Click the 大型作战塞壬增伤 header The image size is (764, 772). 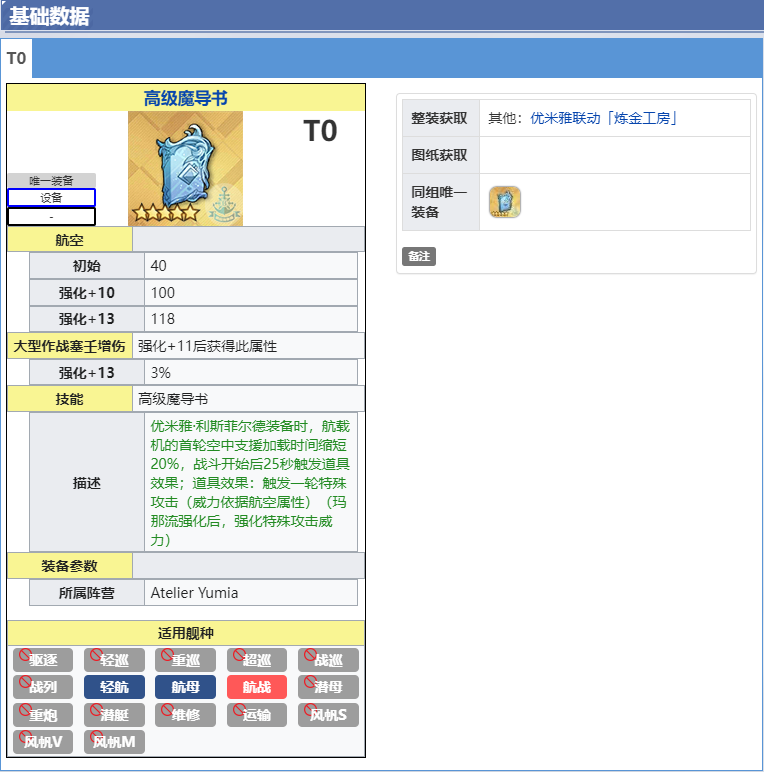pos(69,346)
